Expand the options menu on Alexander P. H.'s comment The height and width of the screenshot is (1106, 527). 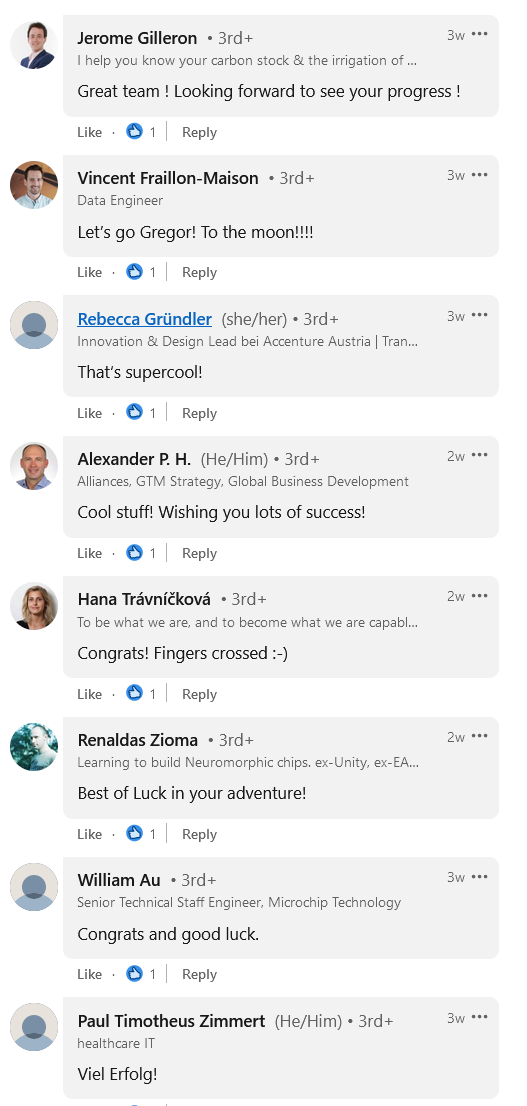480,455
